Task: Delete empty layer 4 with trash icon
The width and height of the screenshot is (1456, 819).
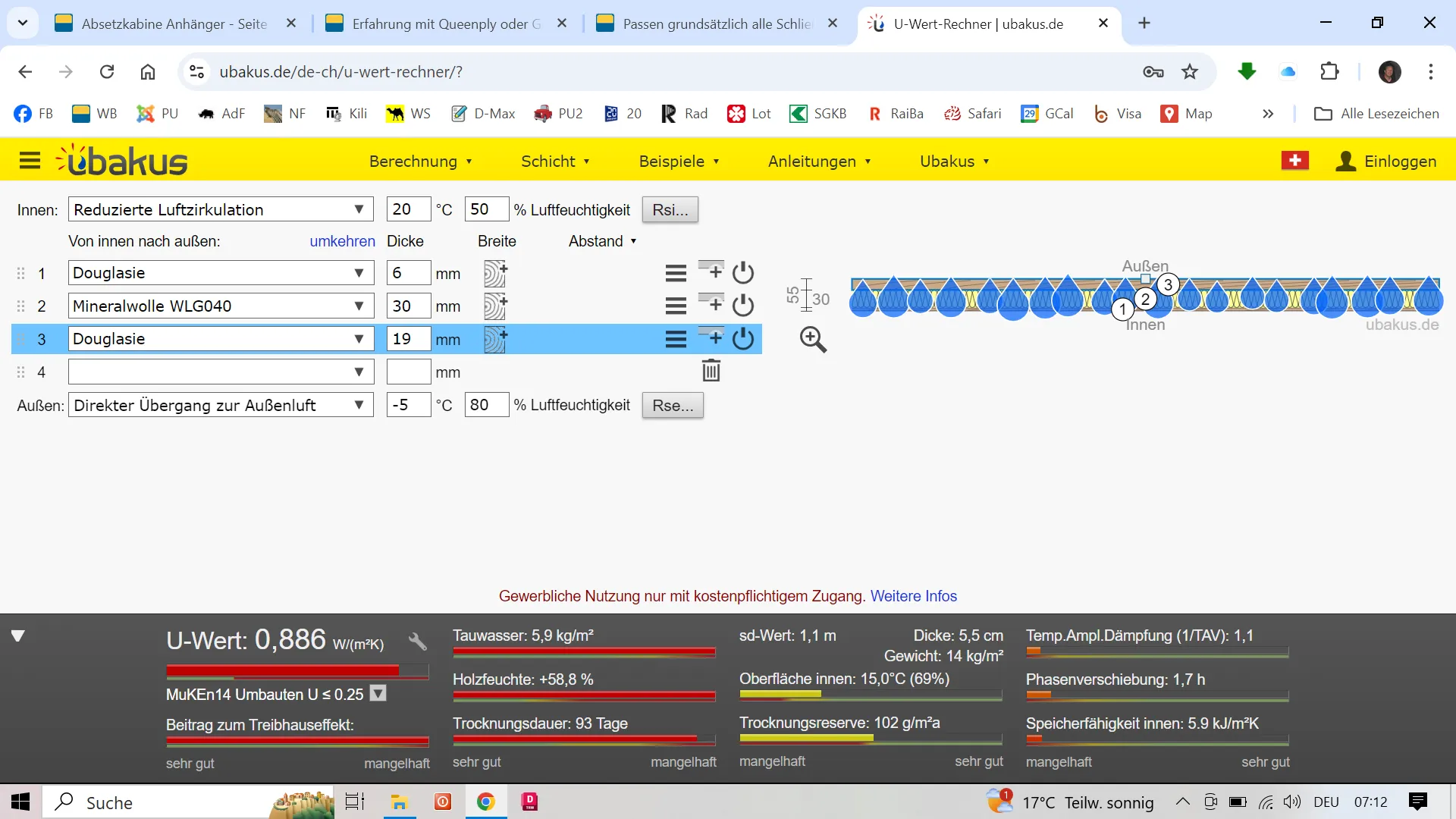Action: coord(711,372)
